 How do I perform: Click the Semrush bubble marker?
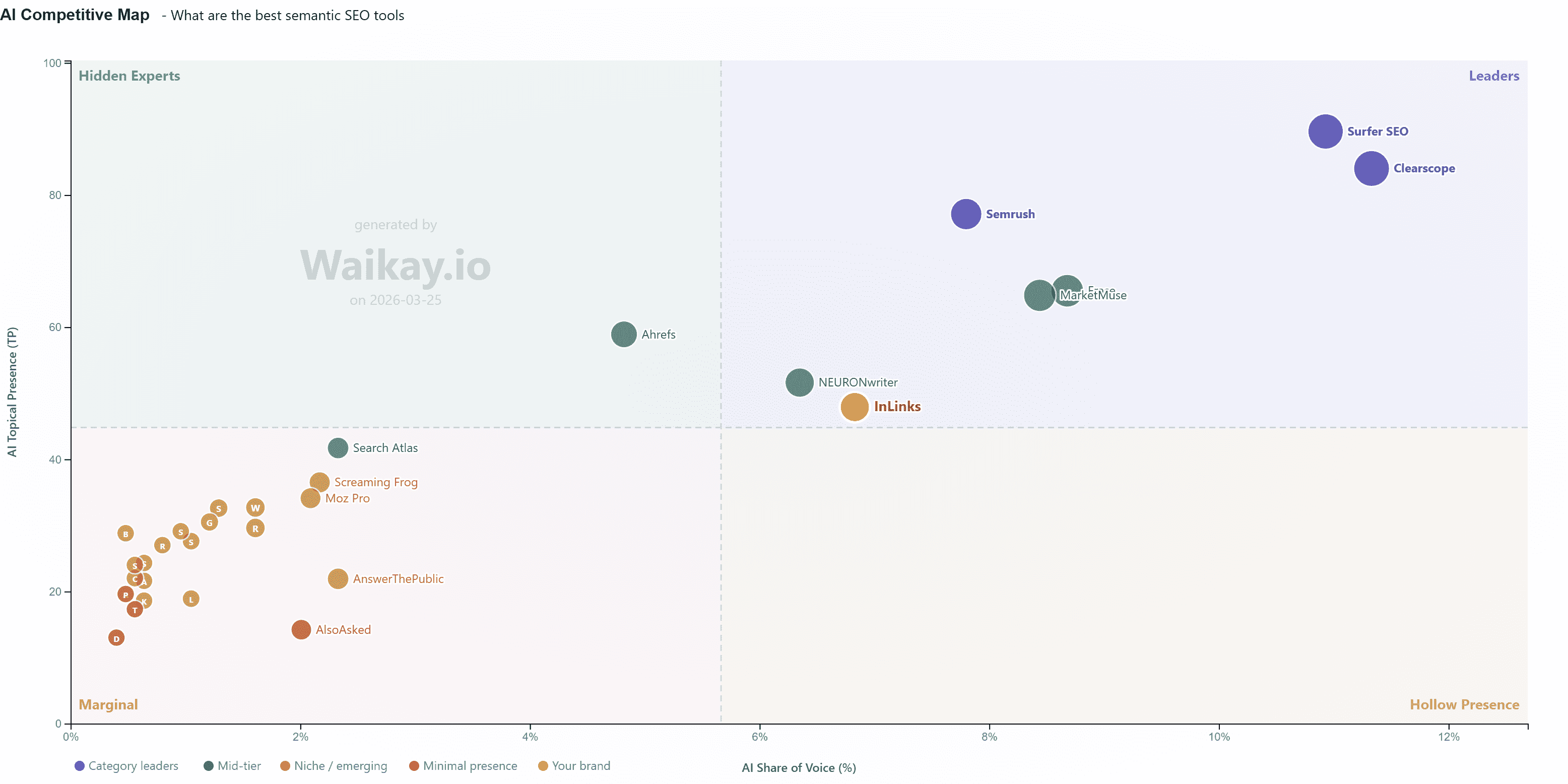click(x=965, y=214)
